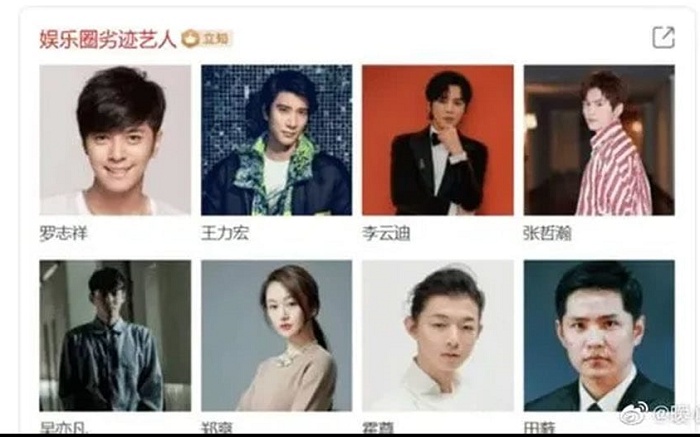This screenshot has height=437, width=700.
Task: Click the Weibo eye logo watermark
Action: click(635, 413)
